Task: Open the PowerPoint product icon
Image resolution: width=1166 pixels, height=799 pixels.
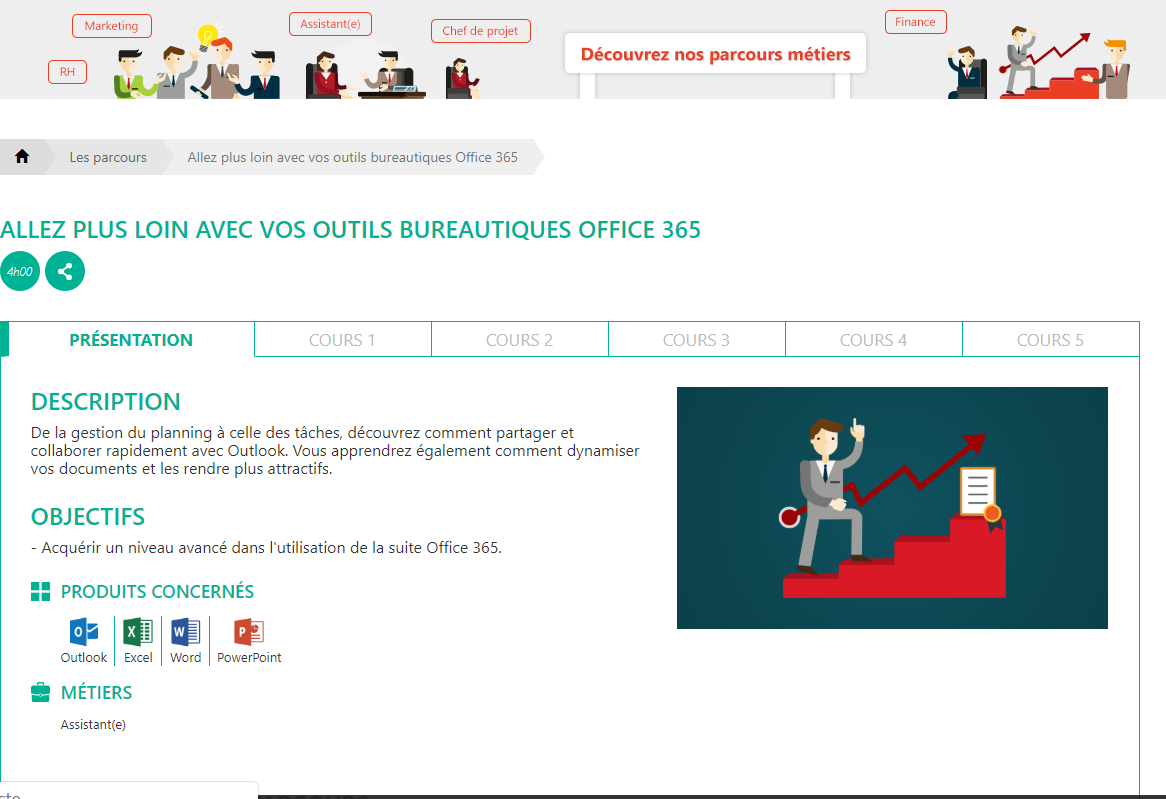Action: [249, 632]
